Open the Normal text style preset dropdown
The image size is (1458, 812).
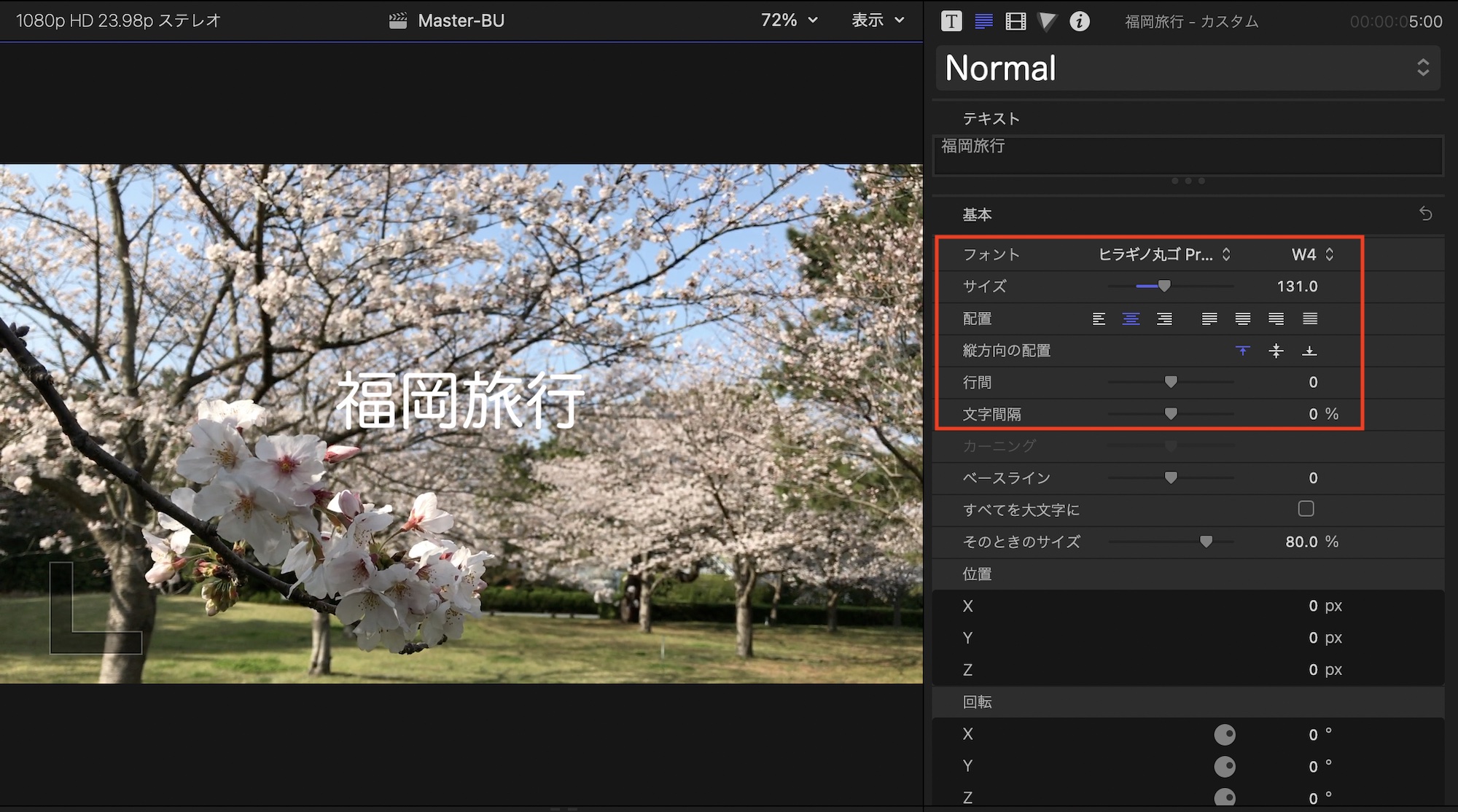pos(1188,68)
